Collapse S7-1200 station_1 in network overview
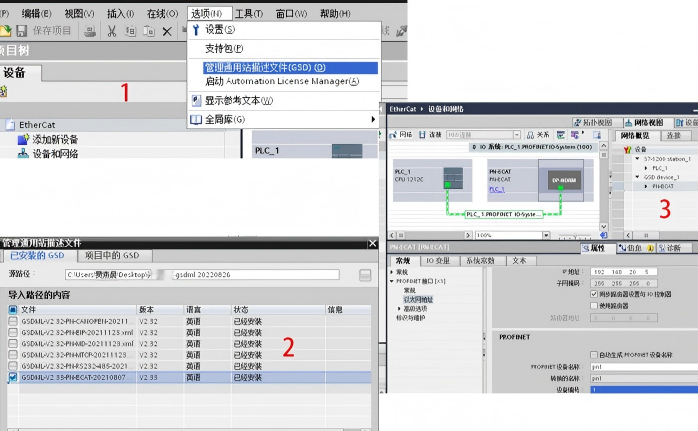Viewport: 698px width, 431px height. point(637,159)
